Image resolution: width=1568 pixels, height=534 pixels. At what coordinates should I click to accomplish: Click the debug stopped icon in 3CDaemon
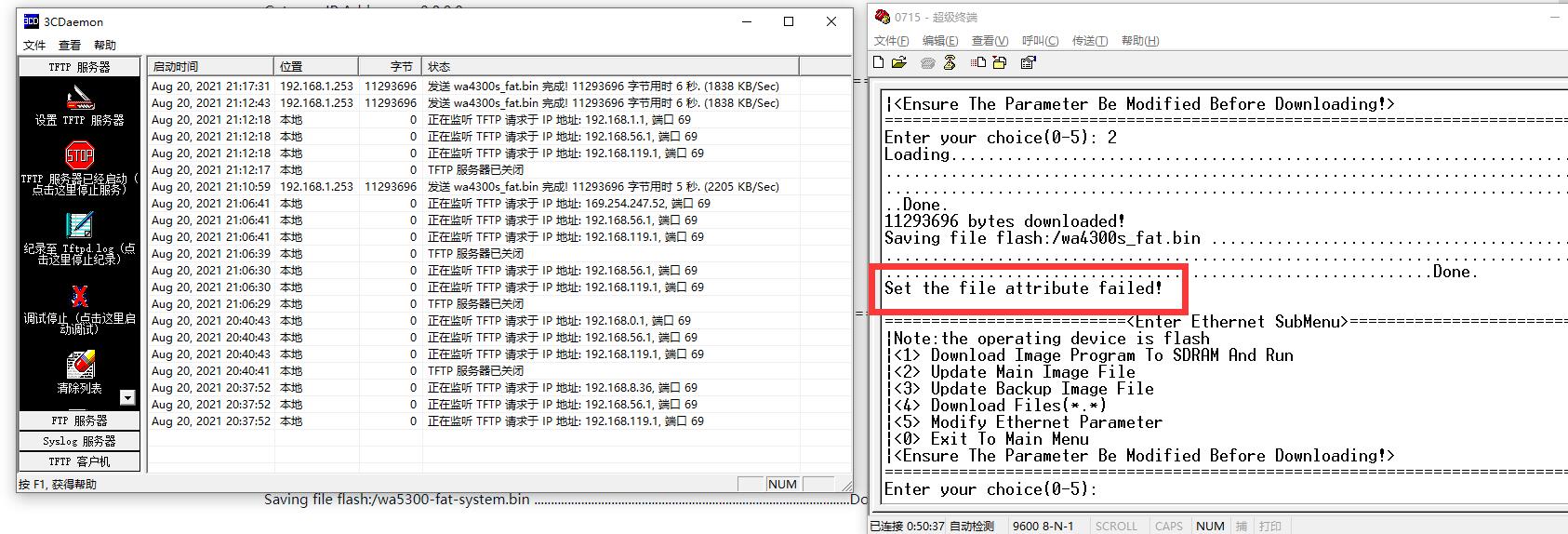click(80, 296)
